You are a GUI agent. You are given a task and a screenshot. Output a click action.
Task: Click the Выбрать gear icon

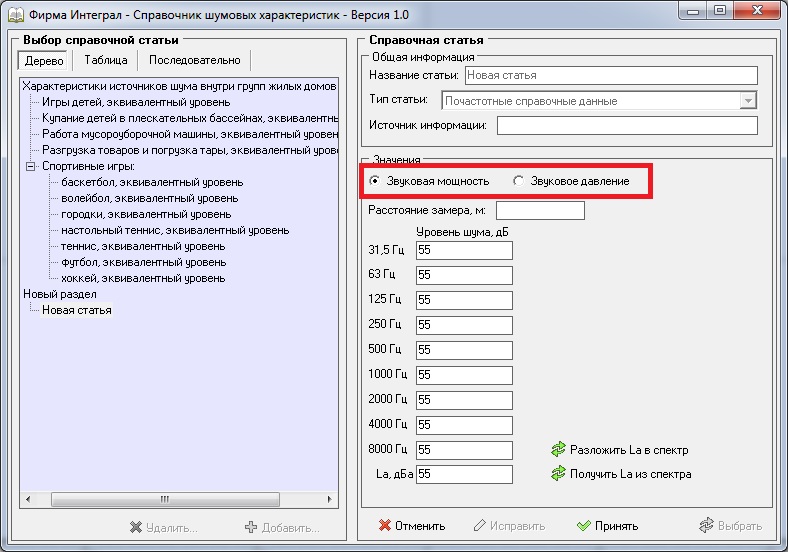[707, 526]
